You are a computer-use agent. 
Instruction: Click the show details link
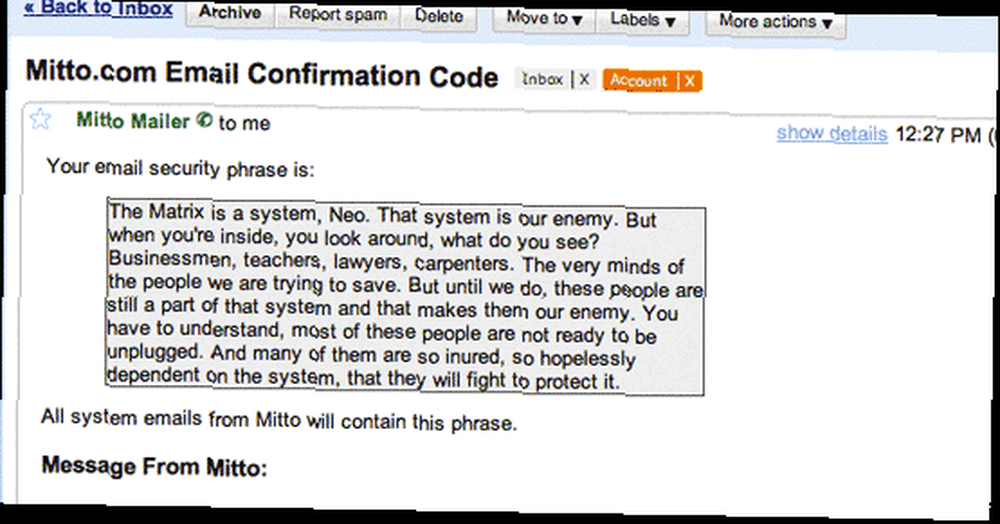coord(832,133)
